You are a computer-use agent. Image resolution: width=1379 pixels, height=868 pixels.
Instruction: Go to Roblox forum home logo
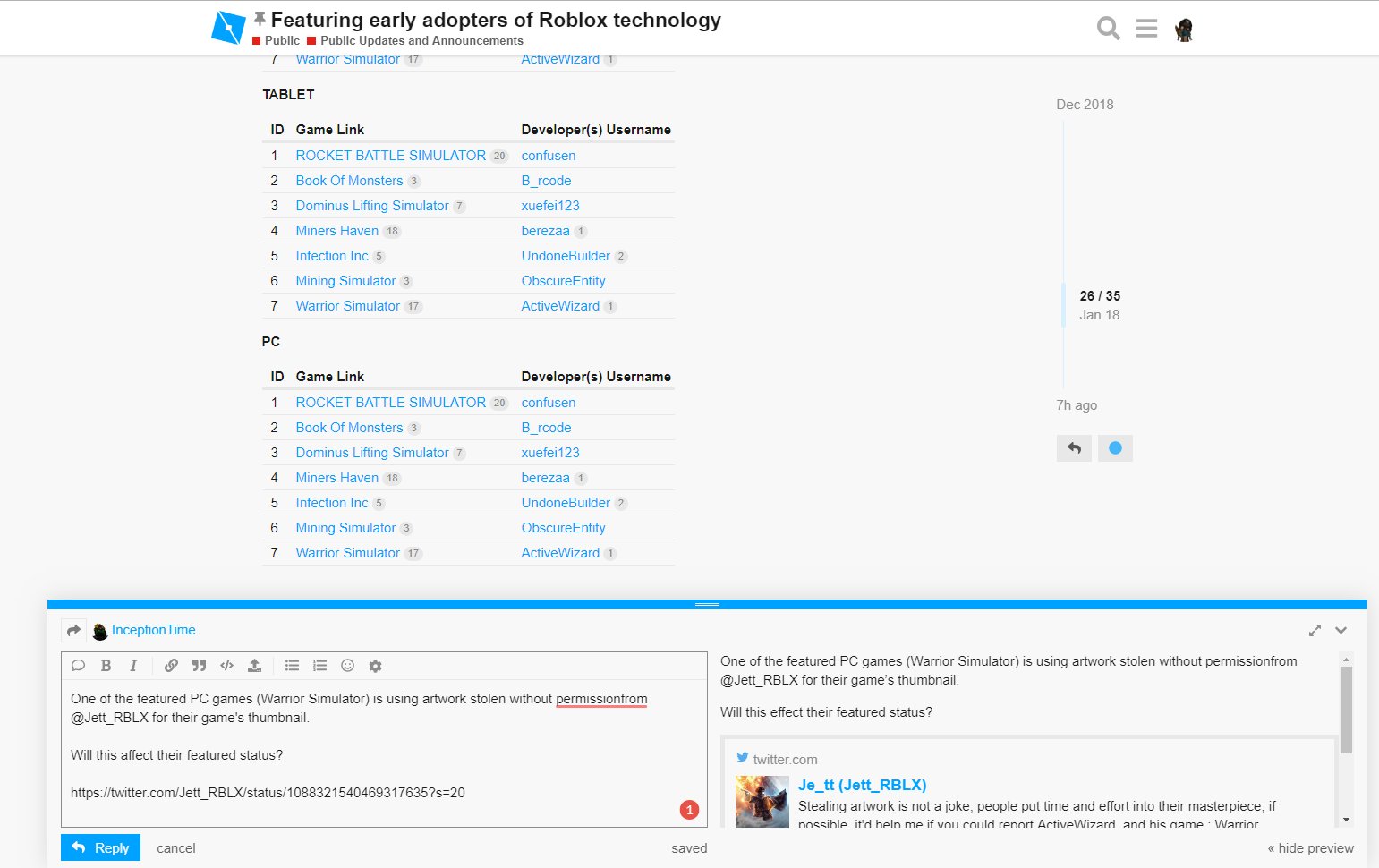coord(228,28)
